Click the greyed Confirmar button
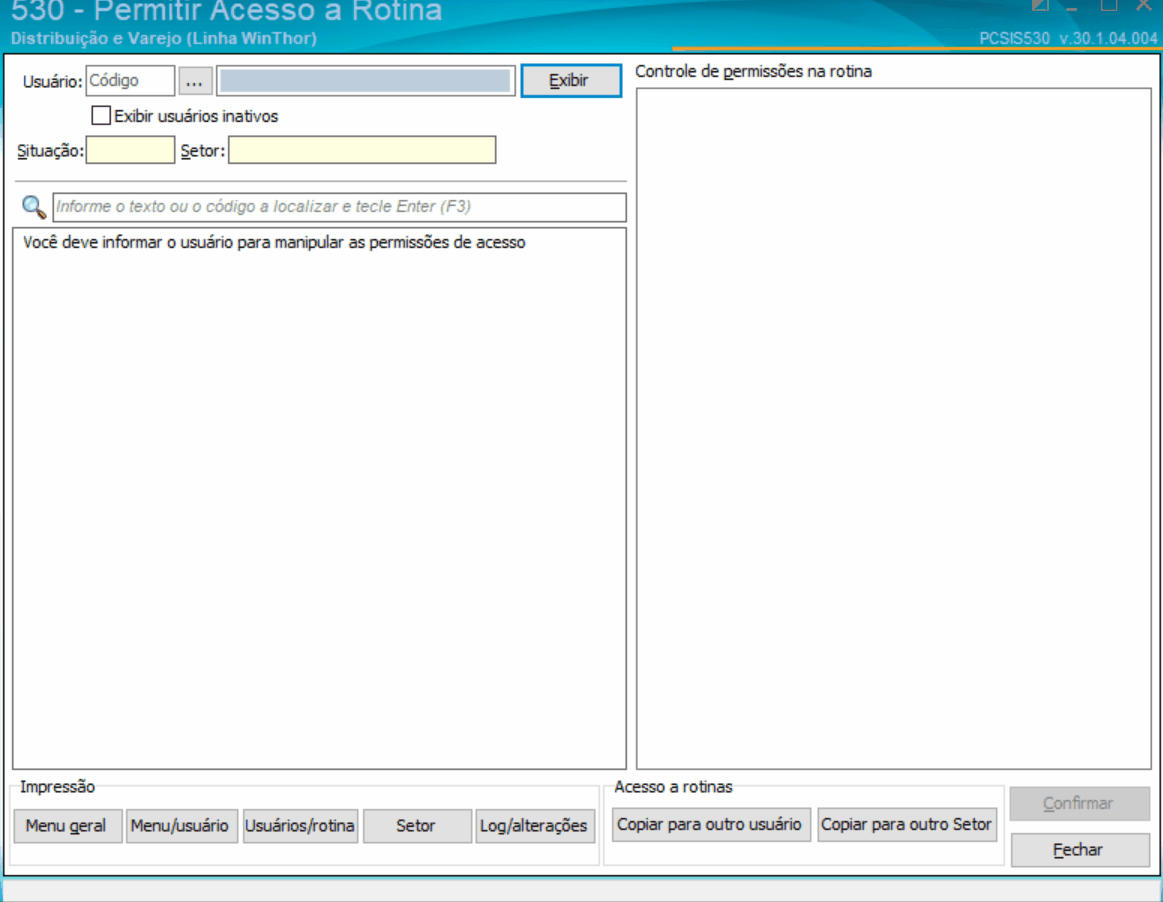 coord(1080,803)
